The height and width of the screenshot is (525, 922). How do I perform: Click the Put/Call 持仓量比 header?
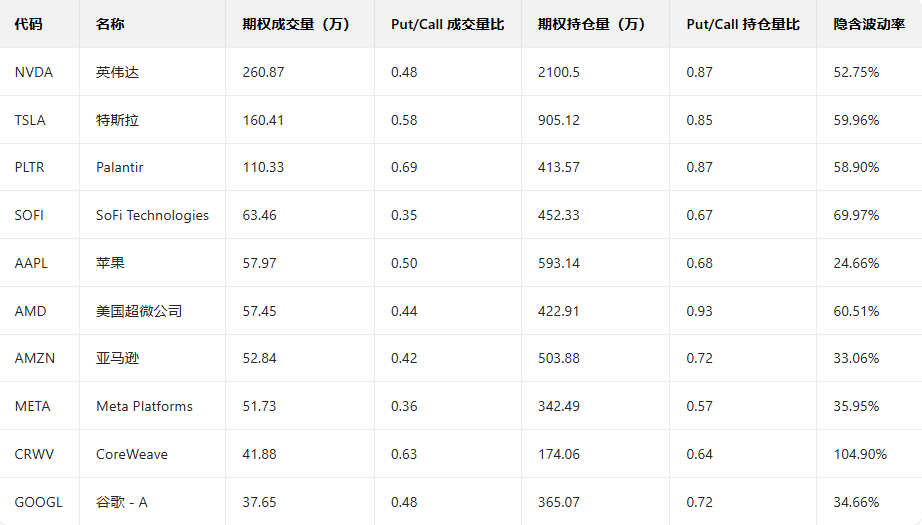743,24
